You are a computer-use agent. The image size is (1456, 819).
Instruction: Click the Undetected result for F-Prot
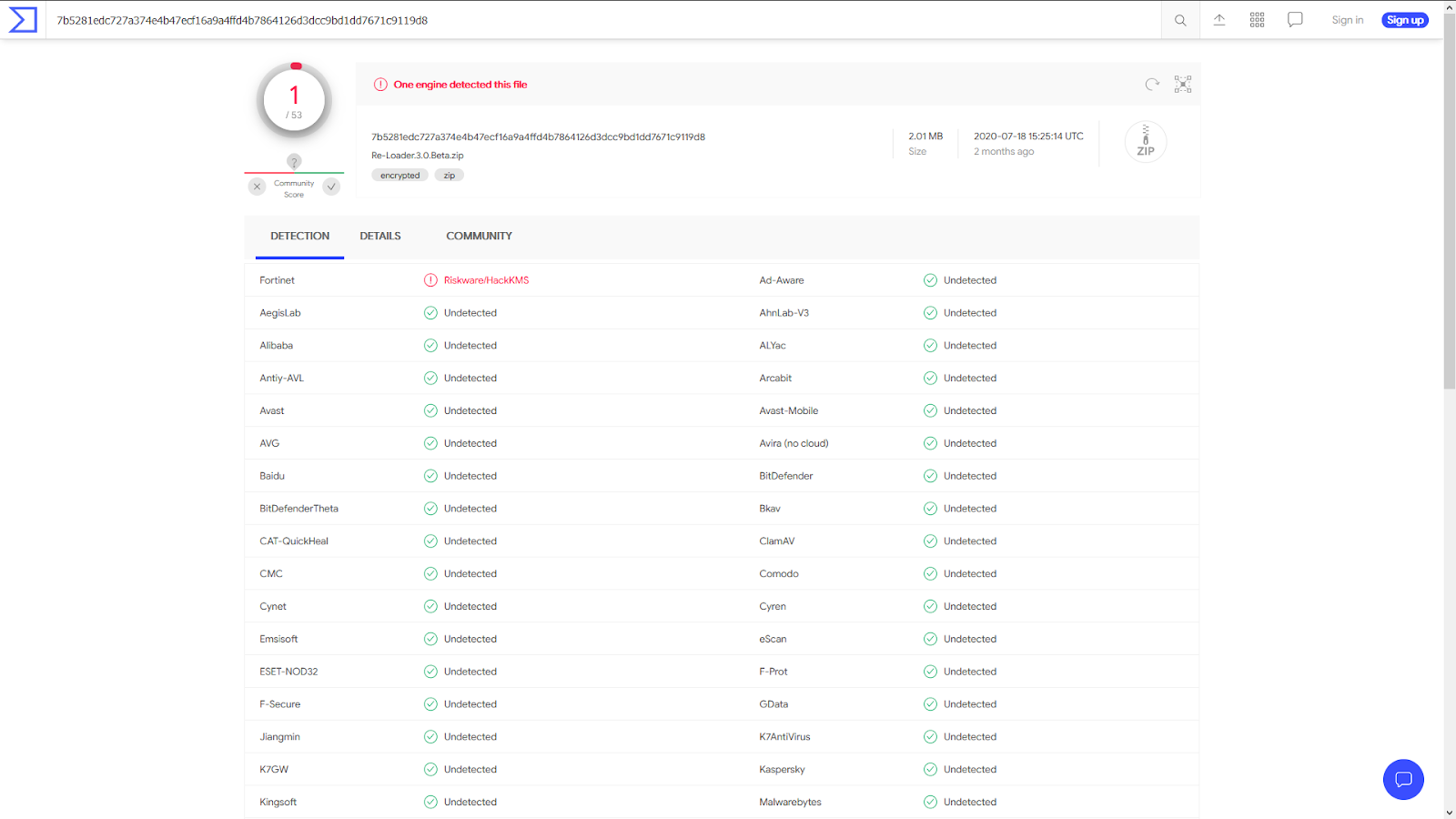970,672
